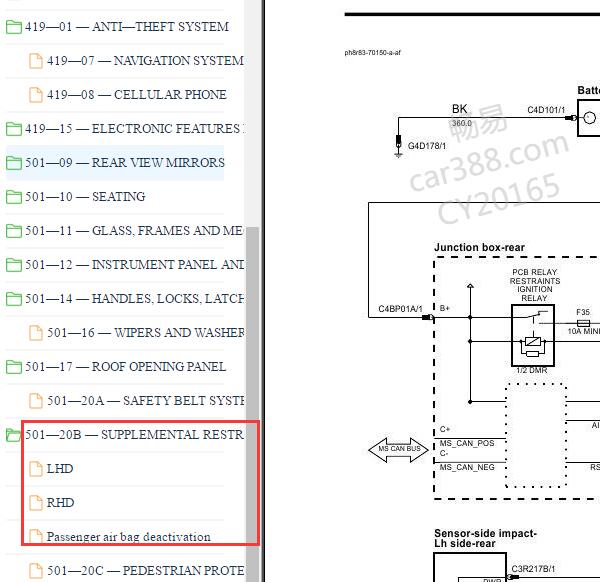600x582 pixels.
Task: Open 419—08 — CELLULAR PHONE page
Action: point(137,95)
